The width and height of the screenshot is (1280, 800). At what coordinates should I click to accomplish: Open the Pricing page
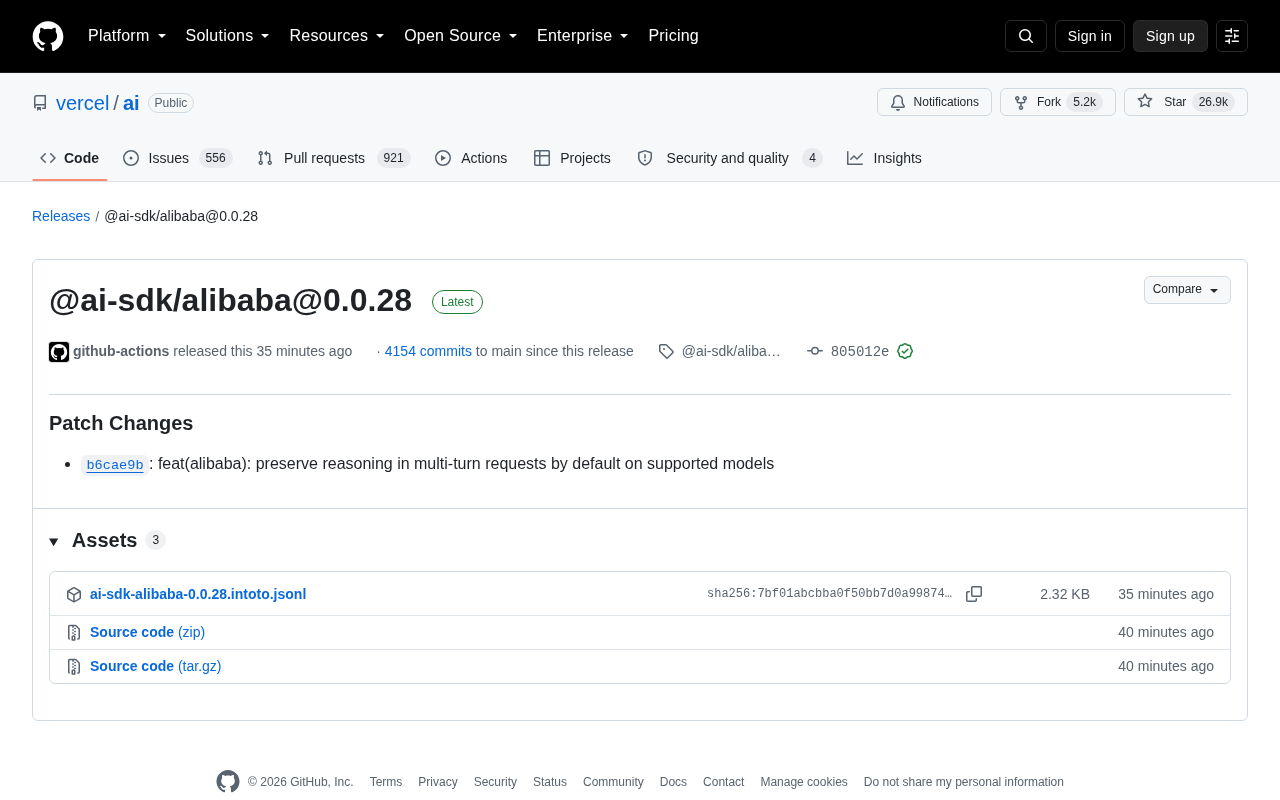pyautogui.click(x=673, y=36)
